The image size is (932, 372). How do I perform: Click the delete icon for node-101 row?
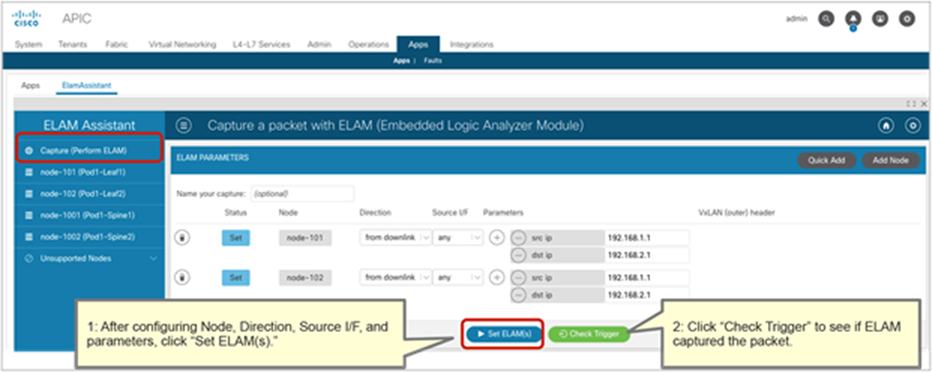tap(183, 238)
